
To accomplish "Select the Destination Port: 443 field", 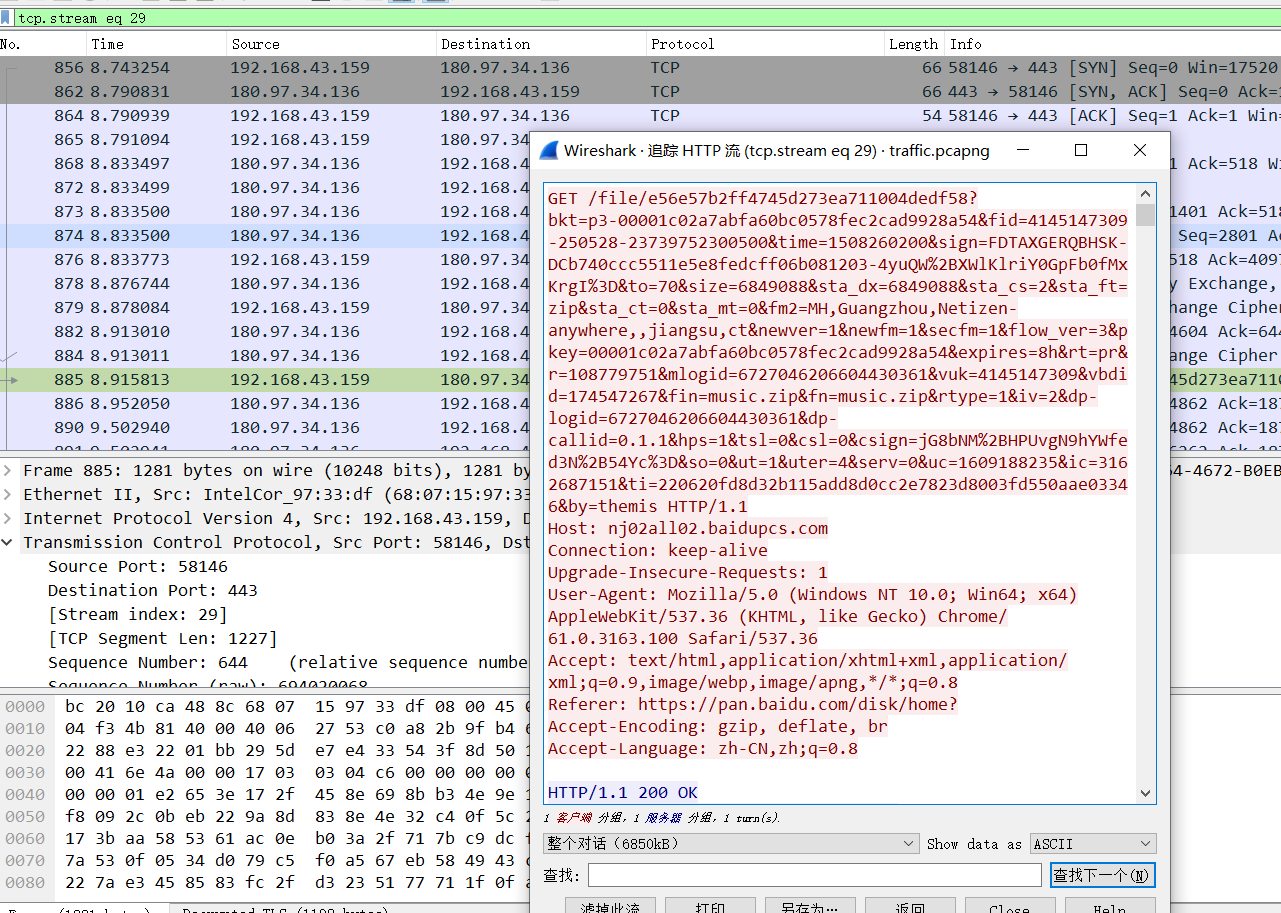I will click(153, 590).
